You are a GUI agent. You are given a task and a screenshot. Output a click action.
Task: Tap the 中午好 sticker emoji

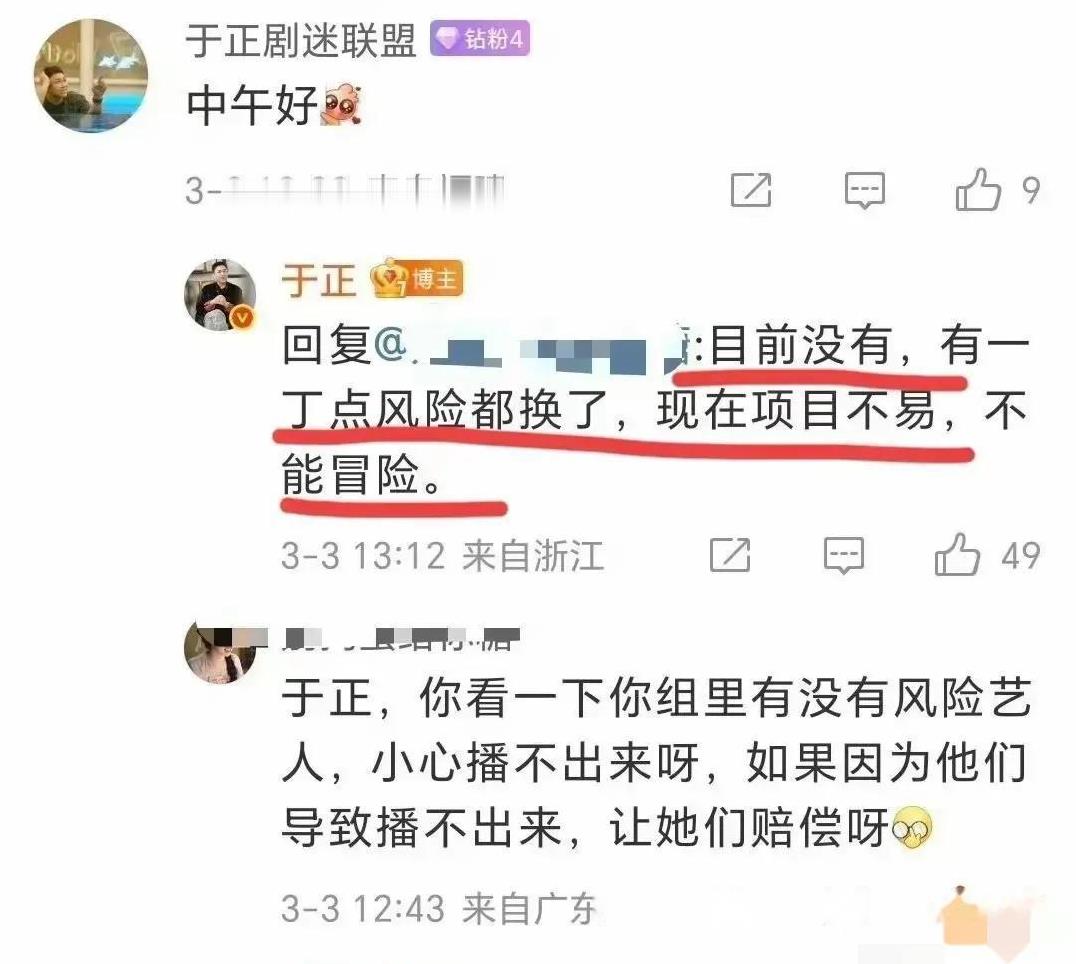341,104
